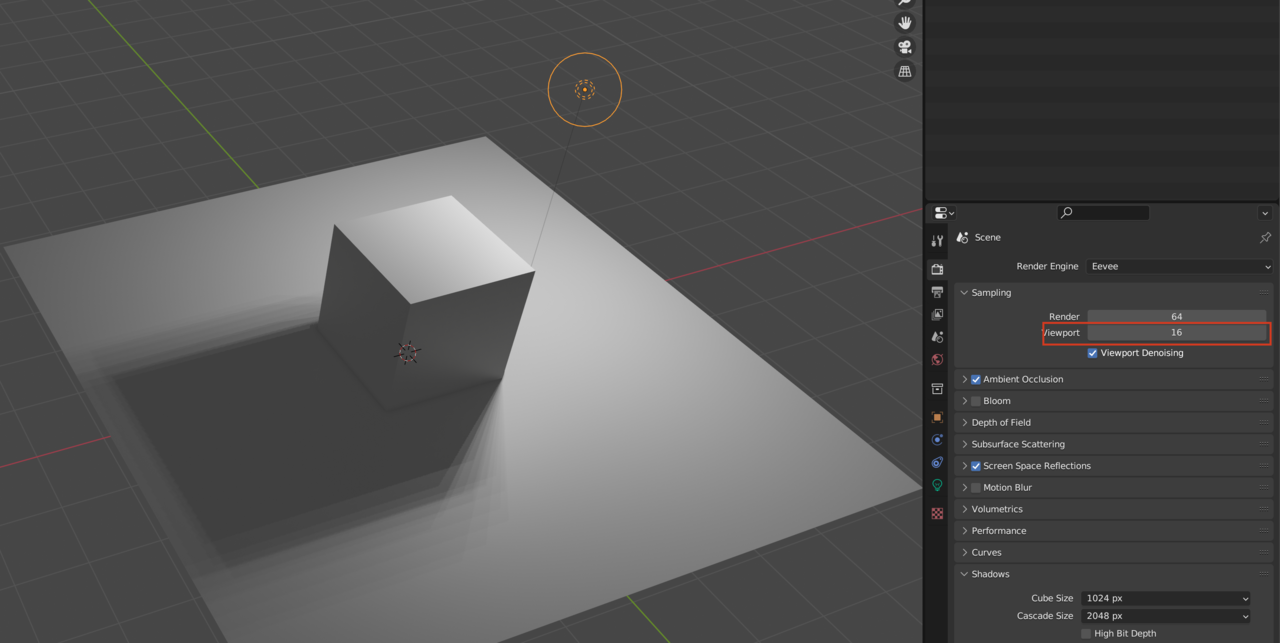Click the pan view hand icon

[905, 22]
